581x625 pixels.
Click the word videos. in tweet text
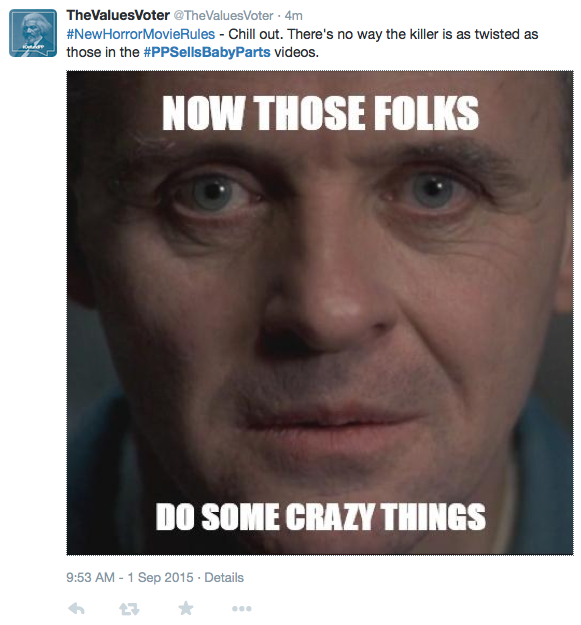click(x=296, y=52)
